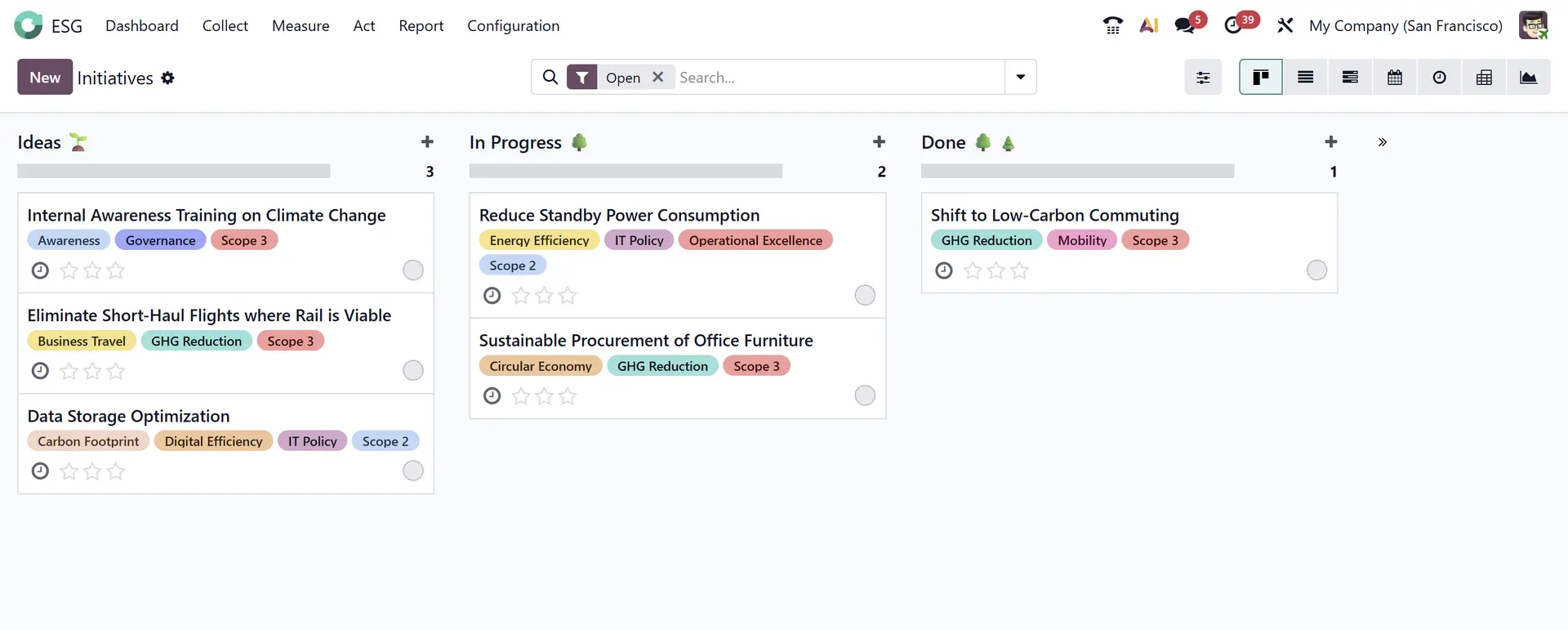
Task: Switch to the list view
Action: coord(1305,78)
